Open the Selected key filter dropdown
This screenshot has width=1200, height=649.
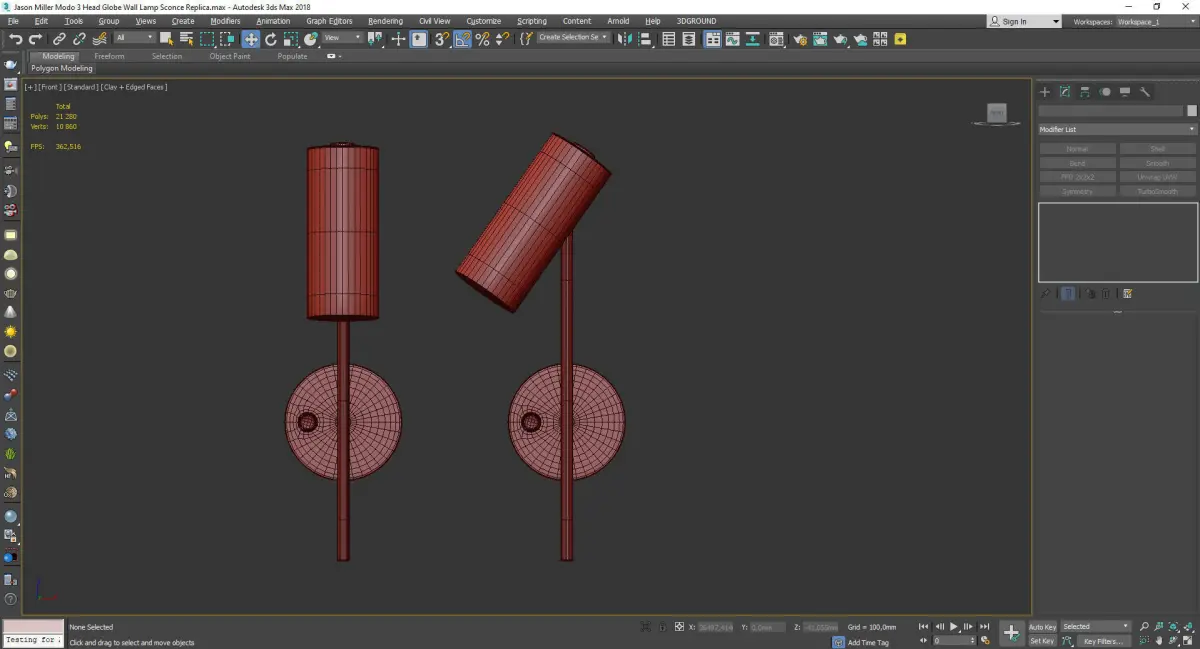point(1096,626)
